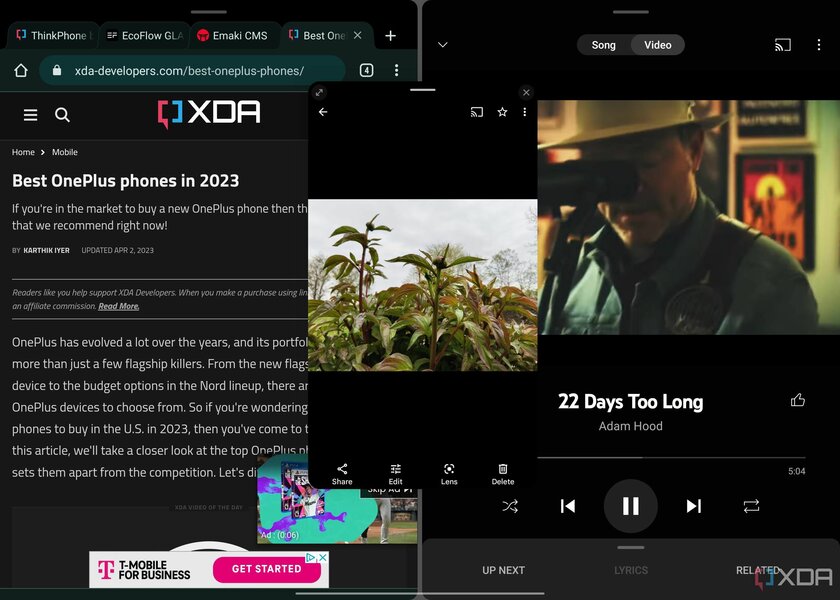This screenshot has width=840, height=600.
Task: Open Chrome home page icon
Action: click(21, 70)
